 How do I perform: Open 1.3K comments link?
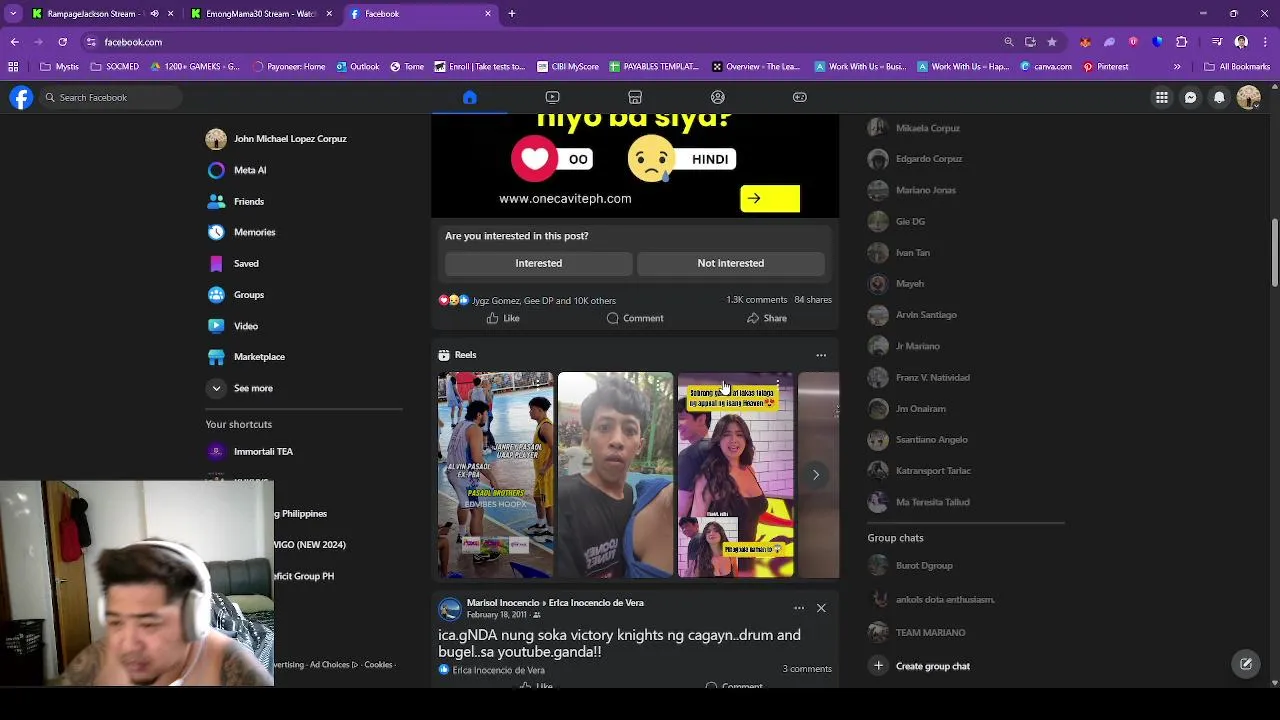pos(756,300)
